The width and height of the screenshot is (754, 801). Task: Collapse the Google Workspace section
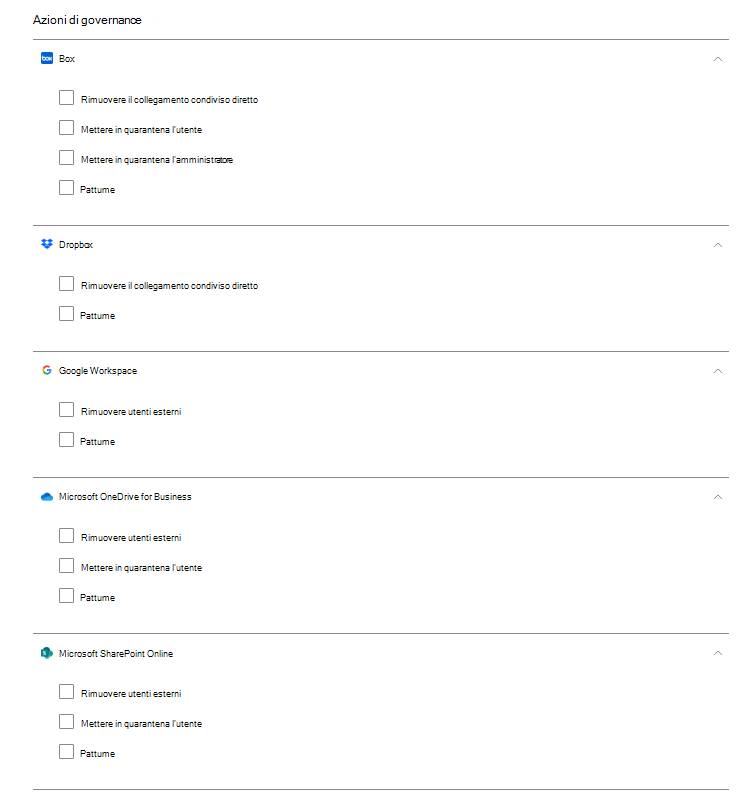[x=718, y=371]
